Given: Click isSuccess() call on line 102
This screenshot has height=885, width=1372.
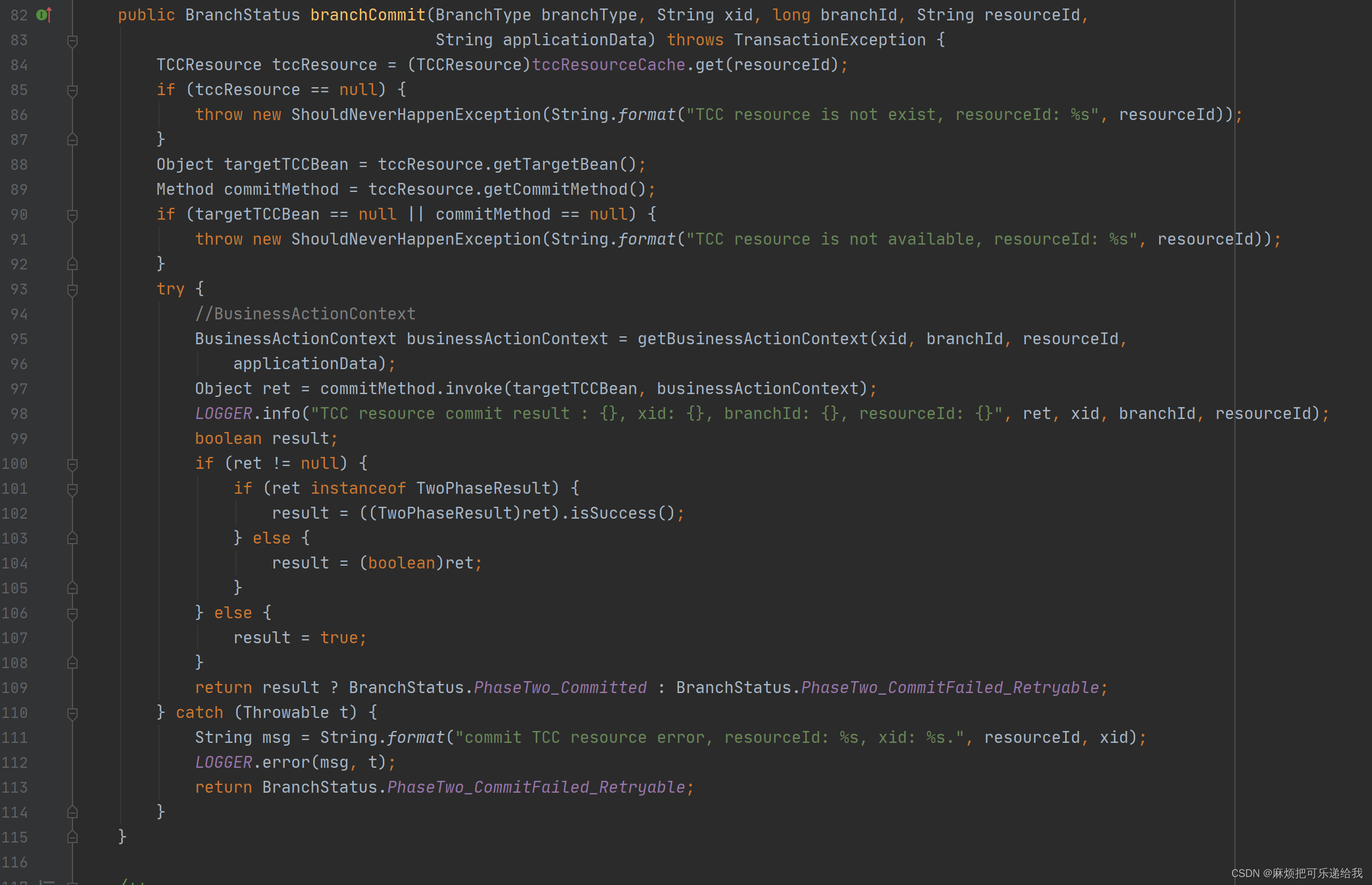Looking at the screenshot, I should point(623,513).
